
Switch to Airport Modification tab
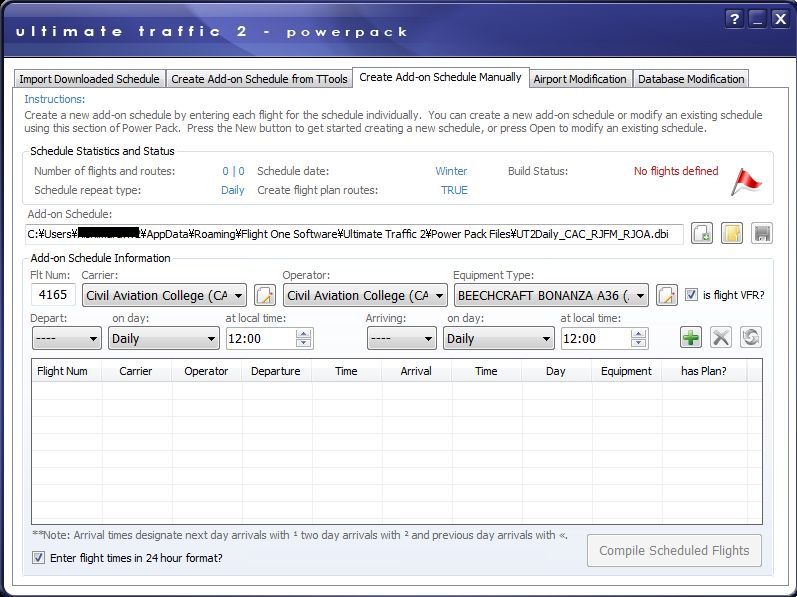tap(580, 79)
